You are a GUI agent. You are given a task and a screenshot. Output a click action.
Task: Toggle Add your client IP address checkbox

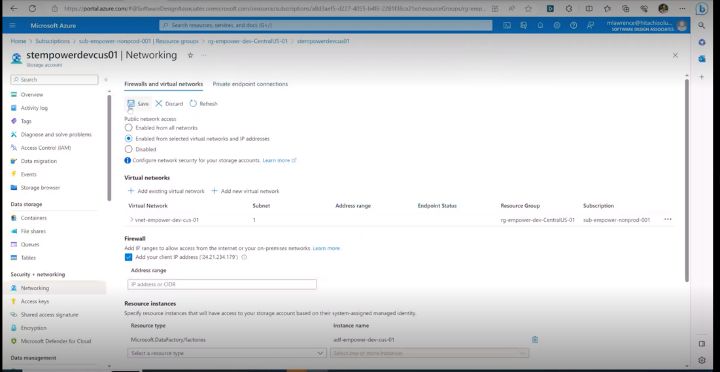click(x=129, y=257)
